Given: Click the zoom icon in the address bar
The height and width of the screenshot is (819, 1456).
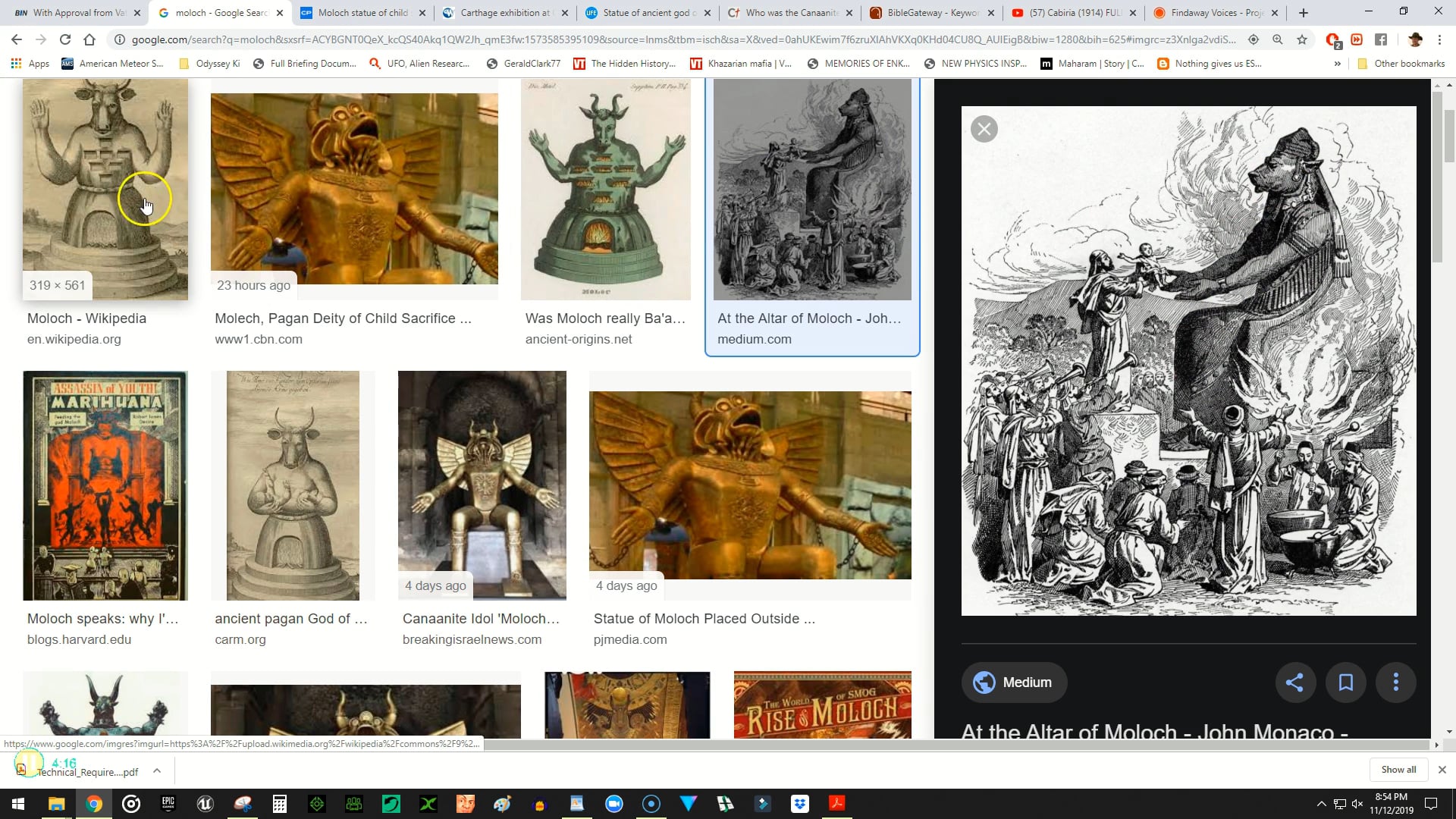Looking at the screenshot, I should point(1278,39).
